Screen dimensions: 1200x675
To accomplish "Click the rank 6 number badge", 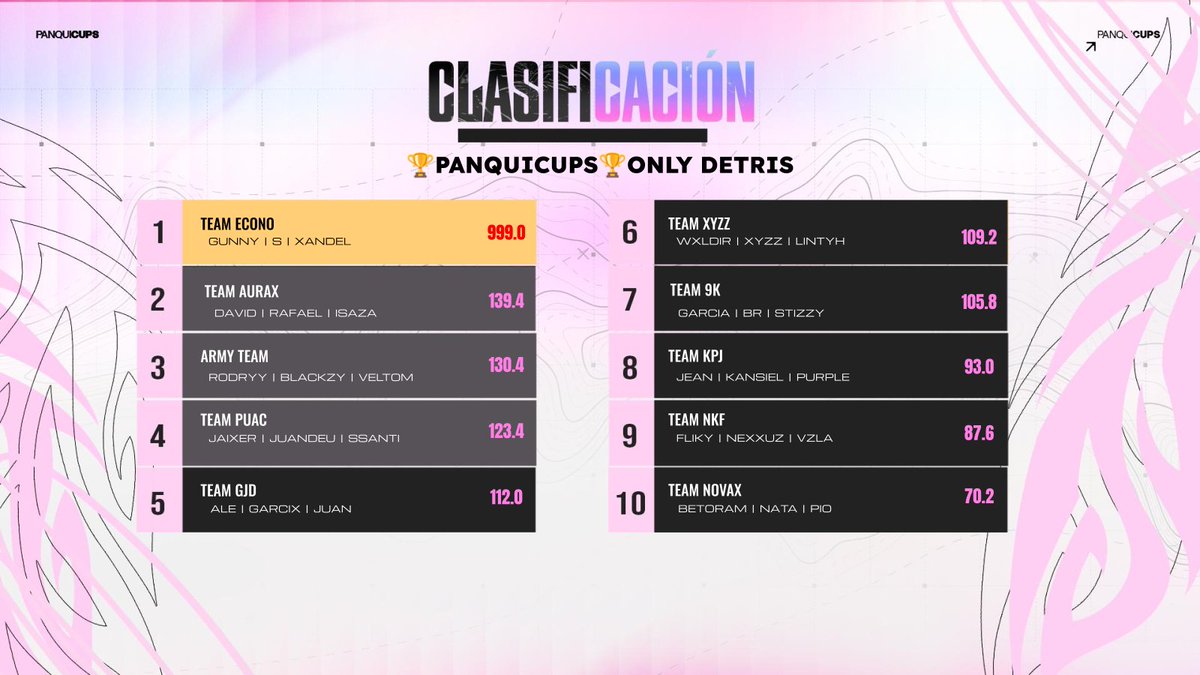I will tap(631, 233).
